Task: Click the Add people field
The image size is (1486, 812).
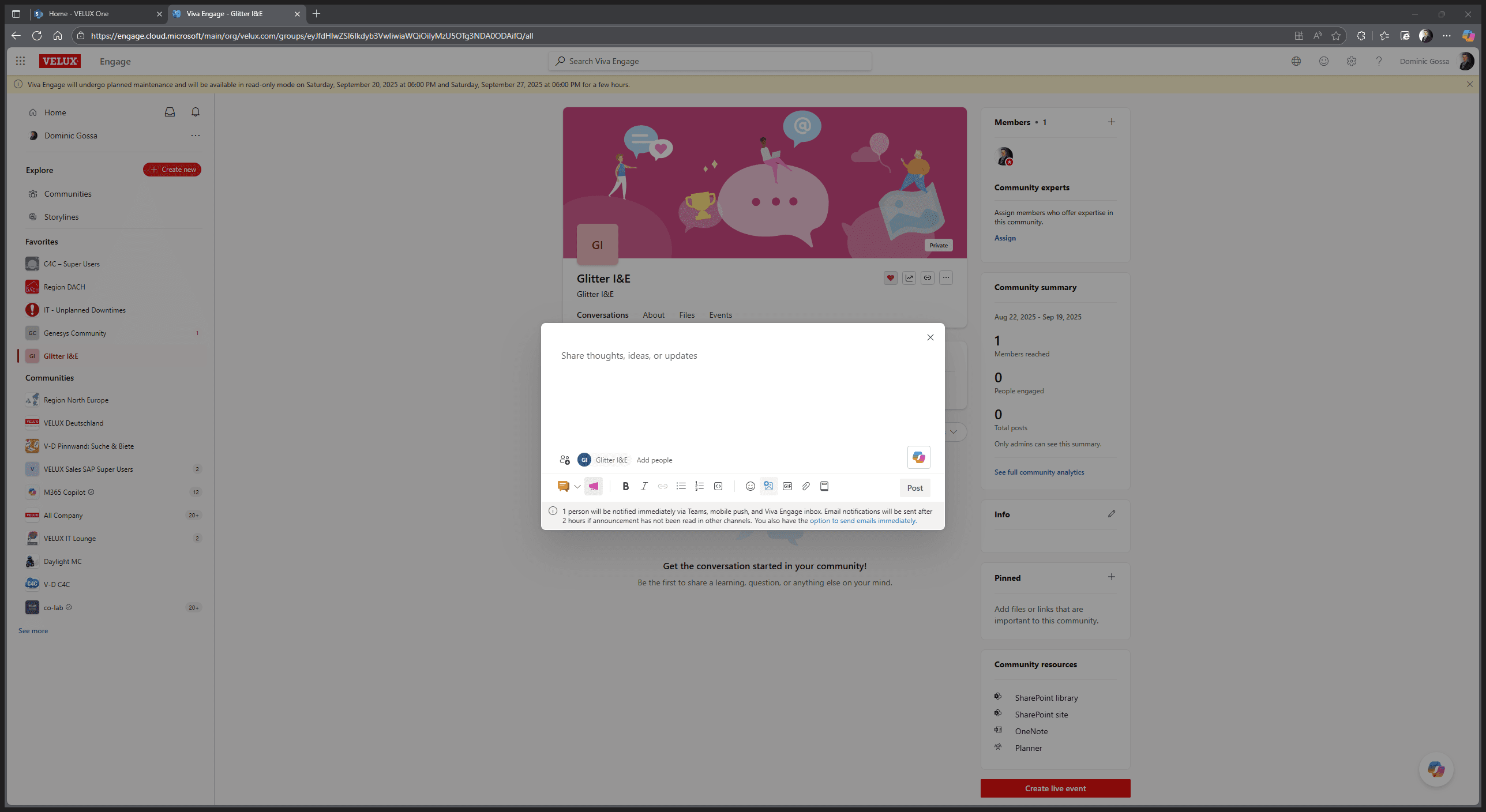Action: 654,460
